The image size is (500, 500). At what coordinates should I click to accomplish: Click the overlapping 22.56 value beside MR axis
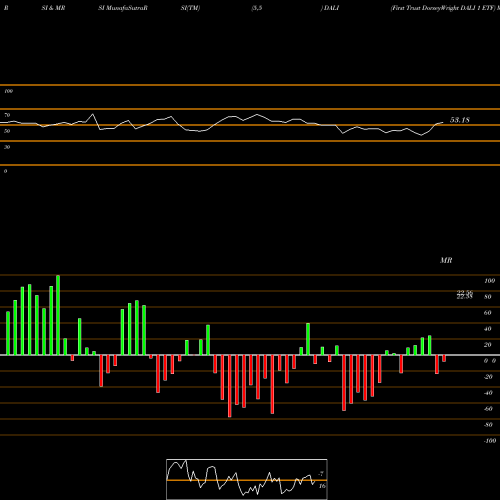[465, 293]
